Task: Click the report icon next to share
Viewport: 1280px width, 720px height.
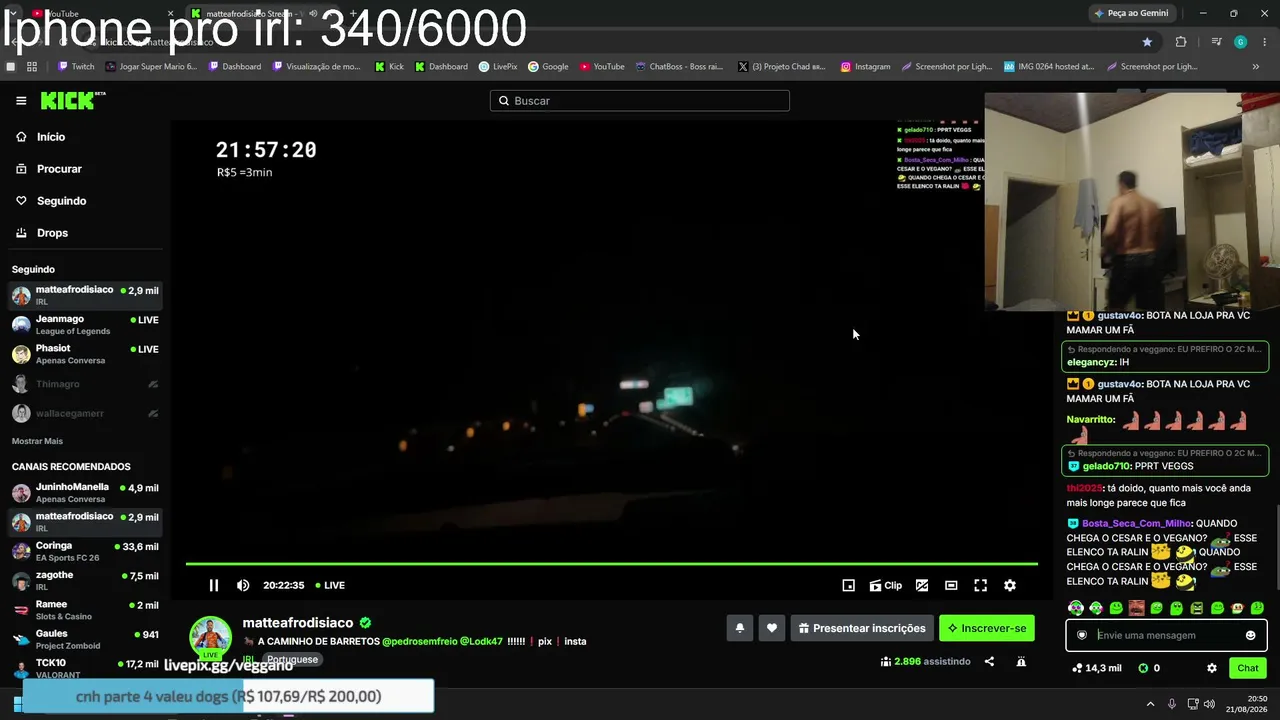Action: 1021,661
